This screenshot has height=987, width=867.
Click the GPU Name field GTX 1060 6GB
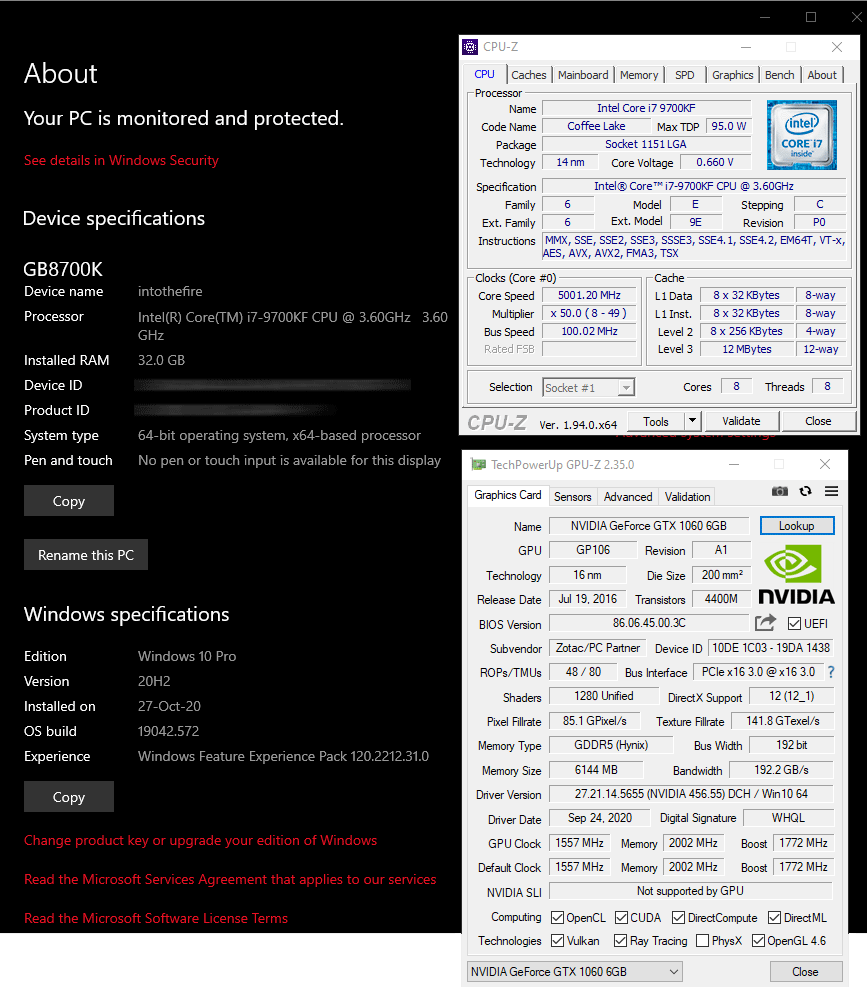(x=649, y=526)
